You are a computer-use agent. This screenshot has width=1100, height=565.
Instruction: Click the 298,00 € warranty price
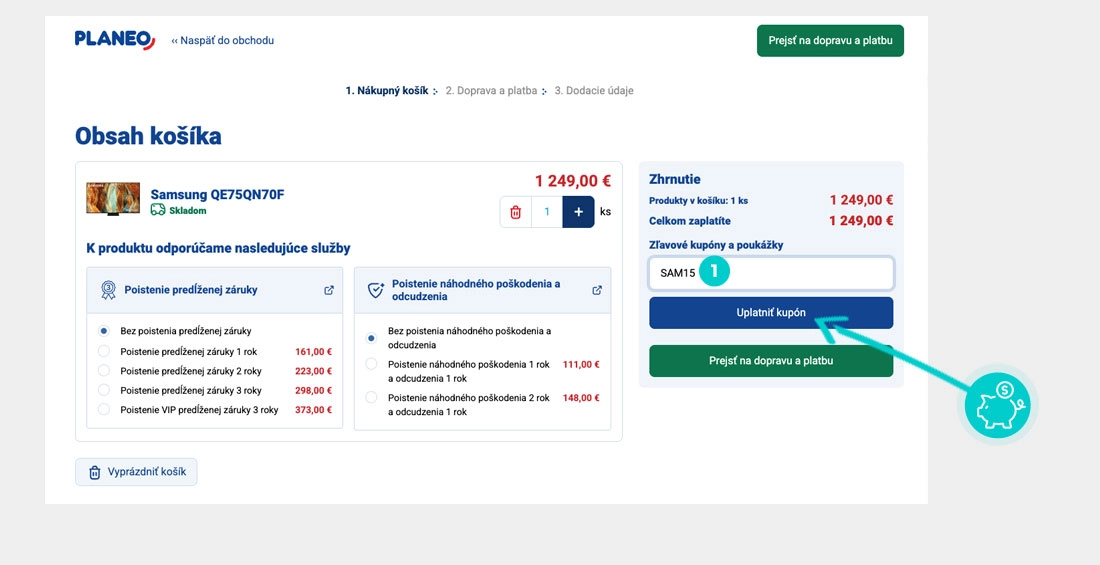(x=314, y=390)
